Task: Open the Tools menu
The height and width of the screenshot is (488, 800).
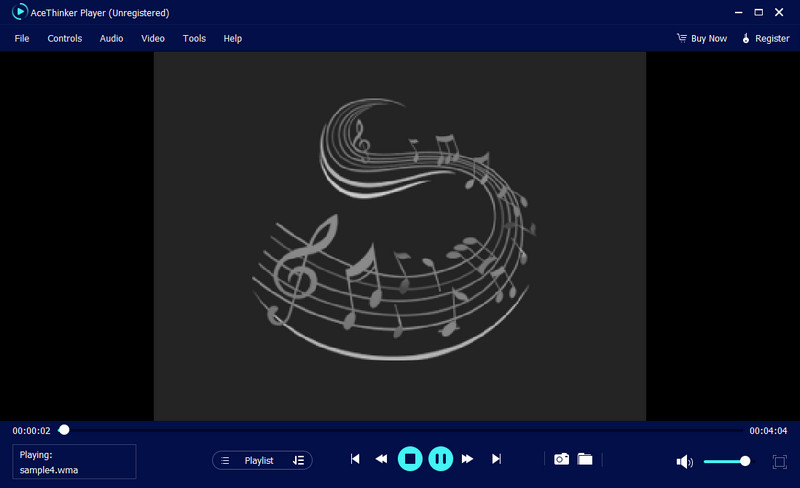Action: coord(194,38)
